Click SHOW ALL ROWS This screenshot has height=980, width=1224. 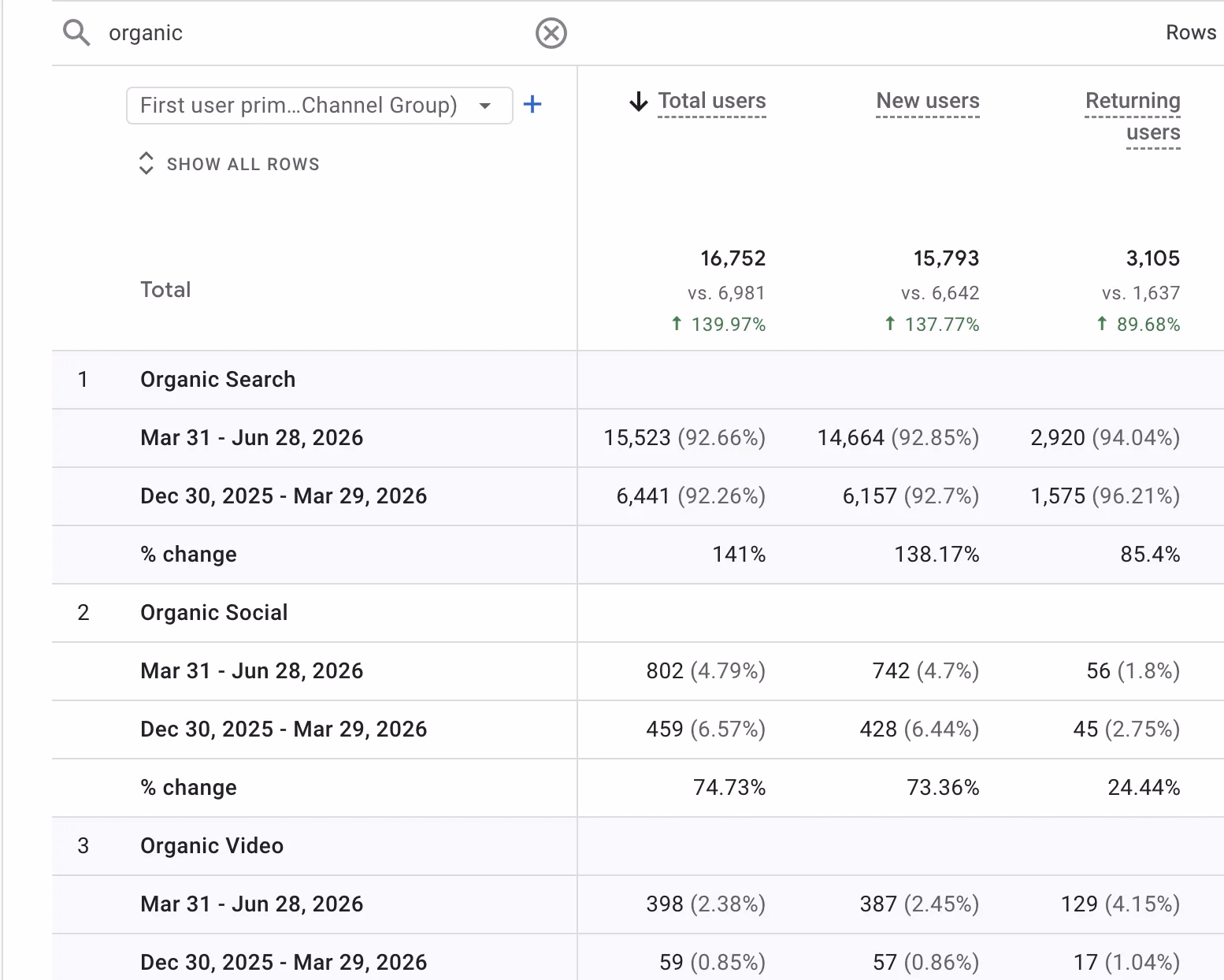tap(243, 164)
